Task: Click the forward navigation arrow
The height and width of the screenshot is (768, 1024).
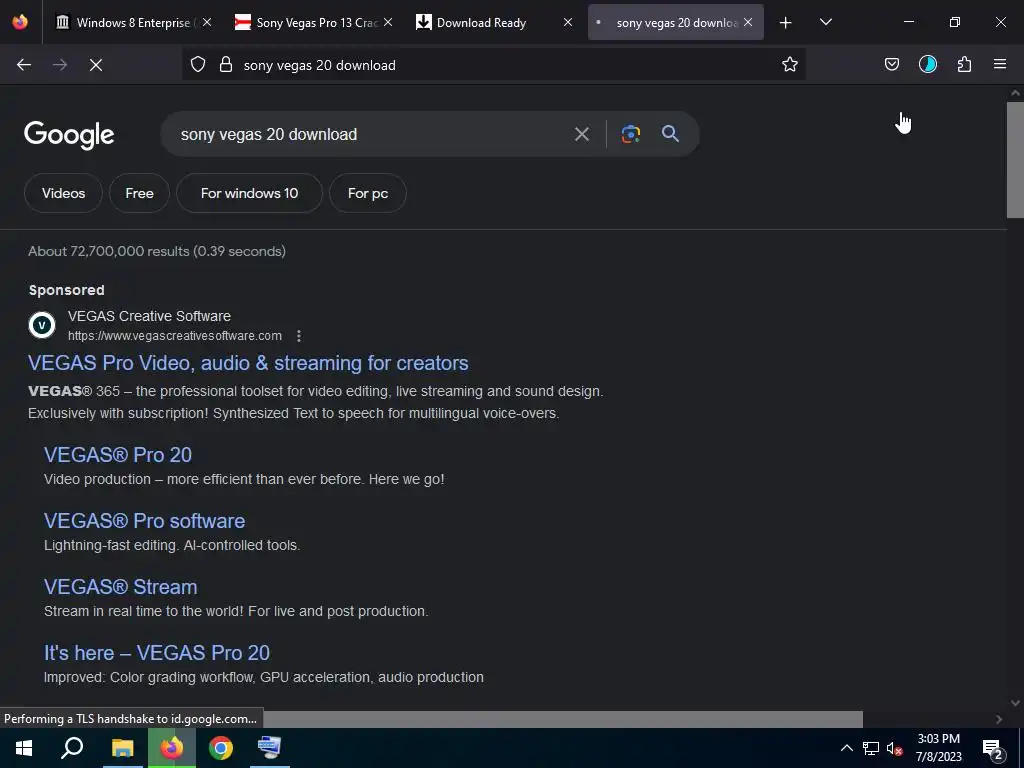Action: [x=60, y=65]
